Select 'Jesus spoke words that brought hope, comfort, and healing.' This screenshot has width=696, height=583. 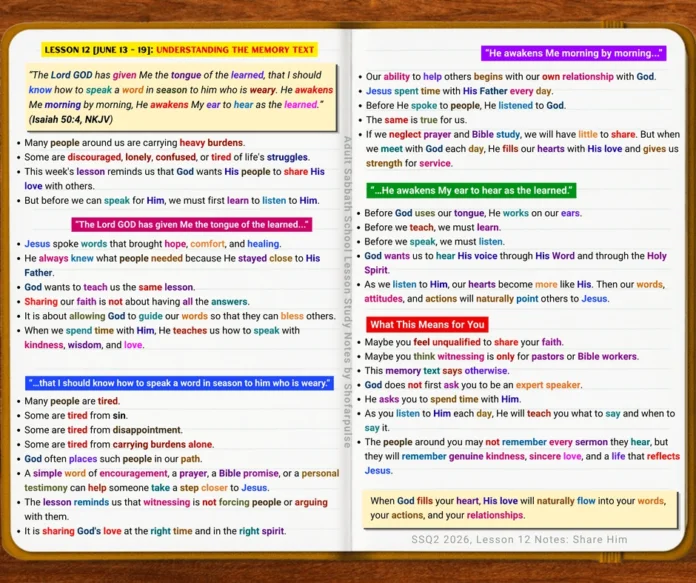coord(153,244)
